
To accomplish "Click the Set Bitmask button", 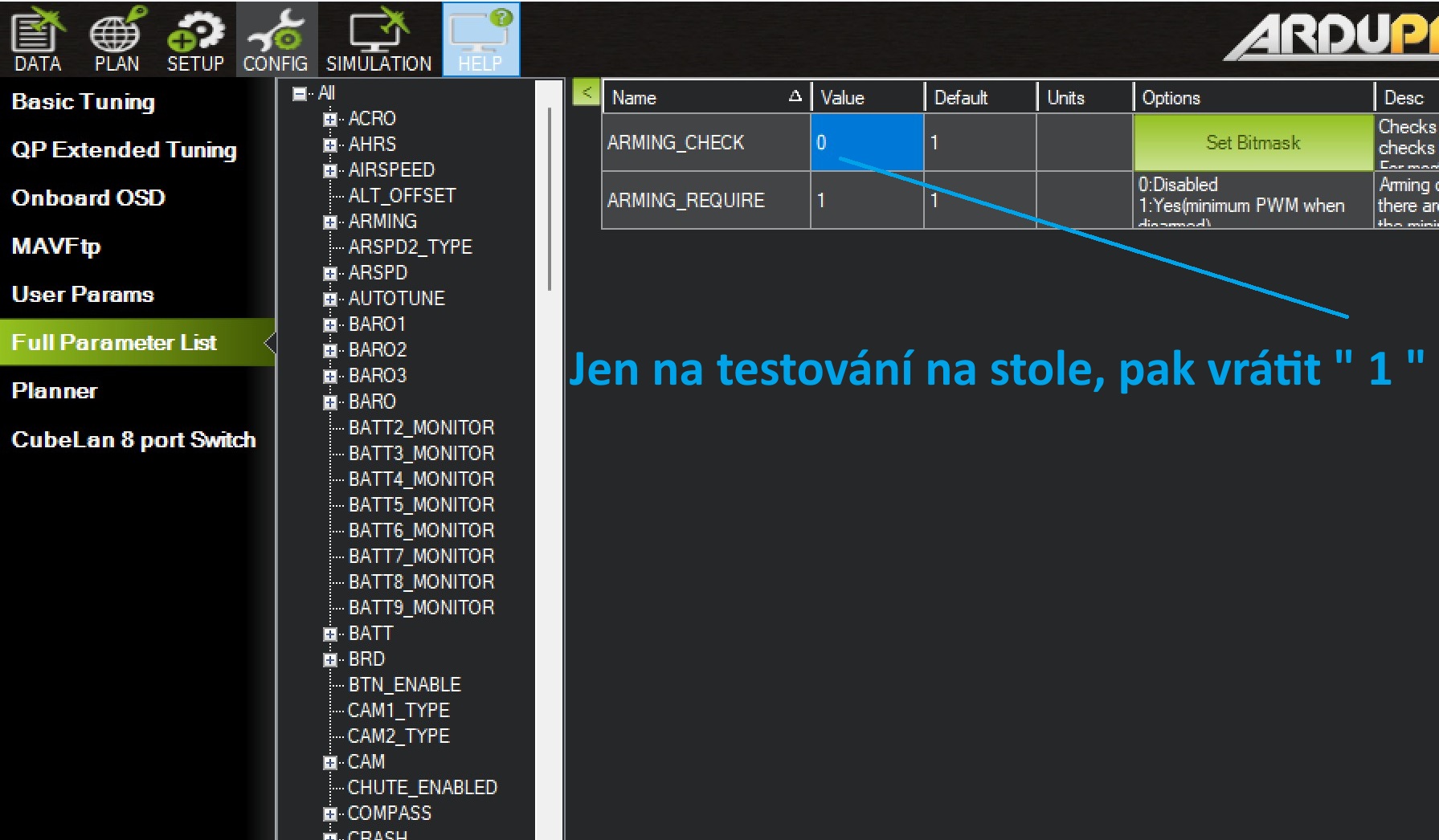I will click(x=1252, y=143).
